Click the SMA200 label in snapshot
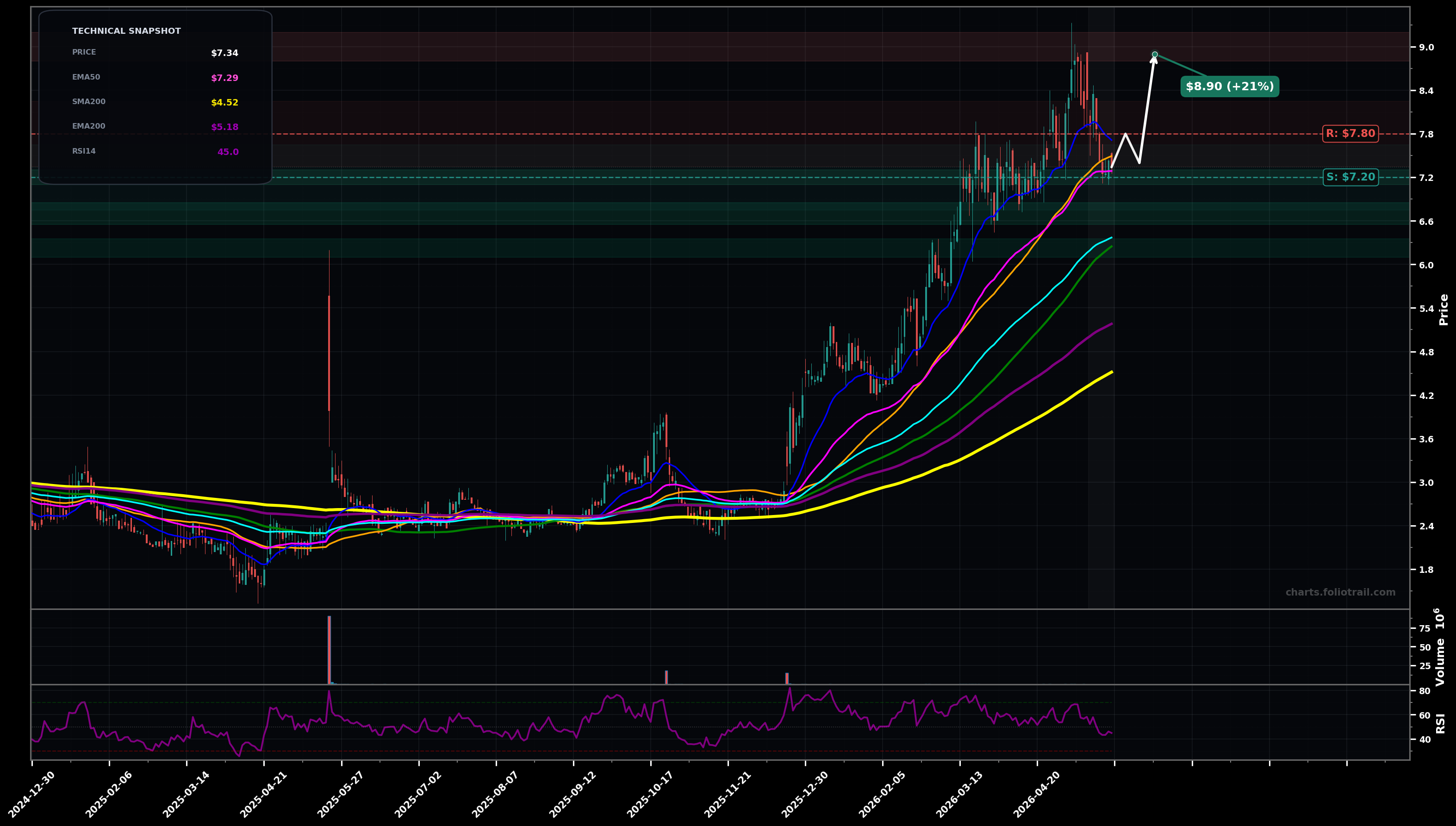 pos(89,102)
